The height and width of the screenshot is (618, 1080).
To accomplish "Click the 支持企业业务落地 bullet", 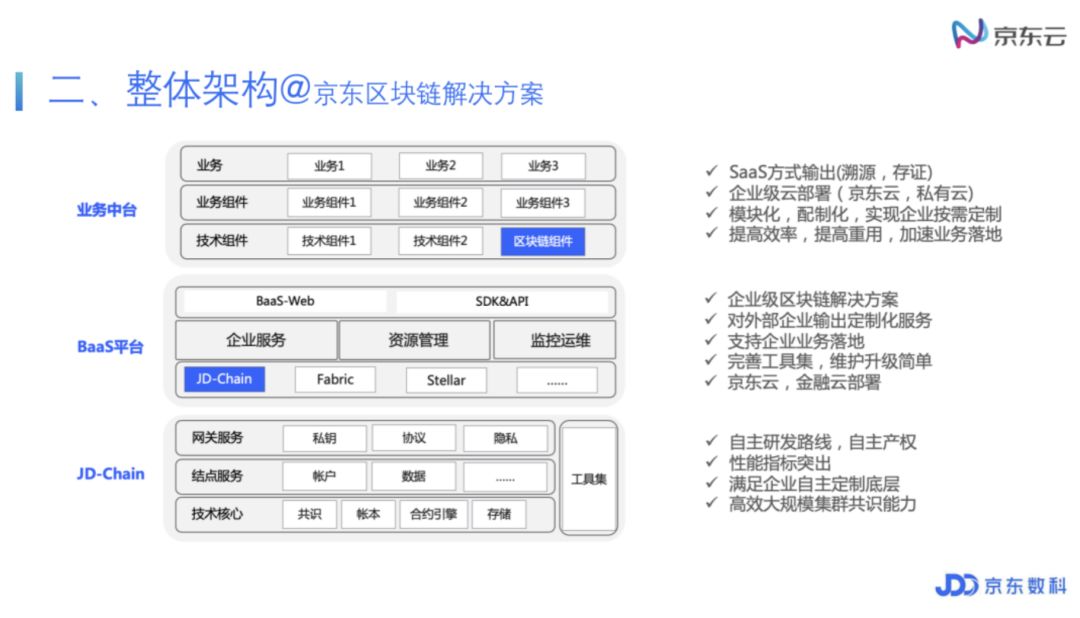I will tap(796, 341).
